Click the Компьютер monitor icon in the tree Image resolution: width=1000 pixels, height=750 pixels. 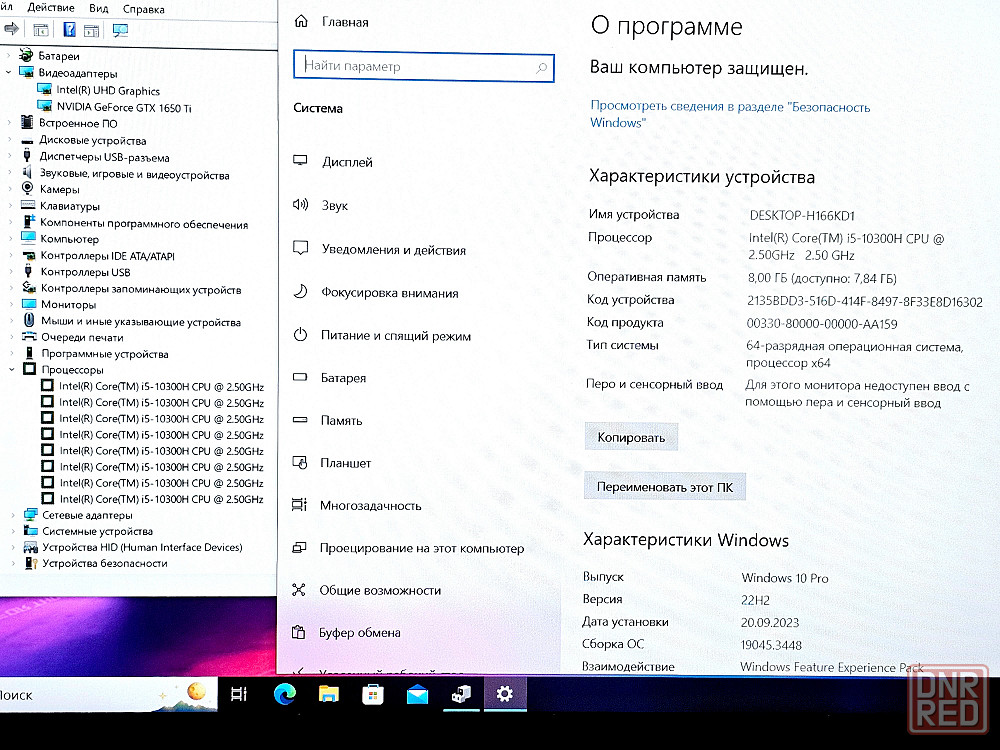point(28,238)
